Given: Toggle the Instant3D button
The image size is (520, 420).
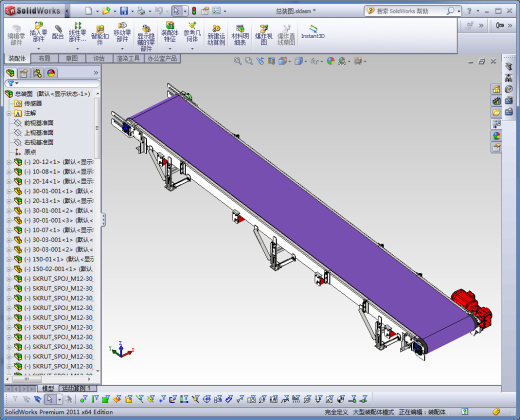Looking at the screenshot, I should click(313, 32).
